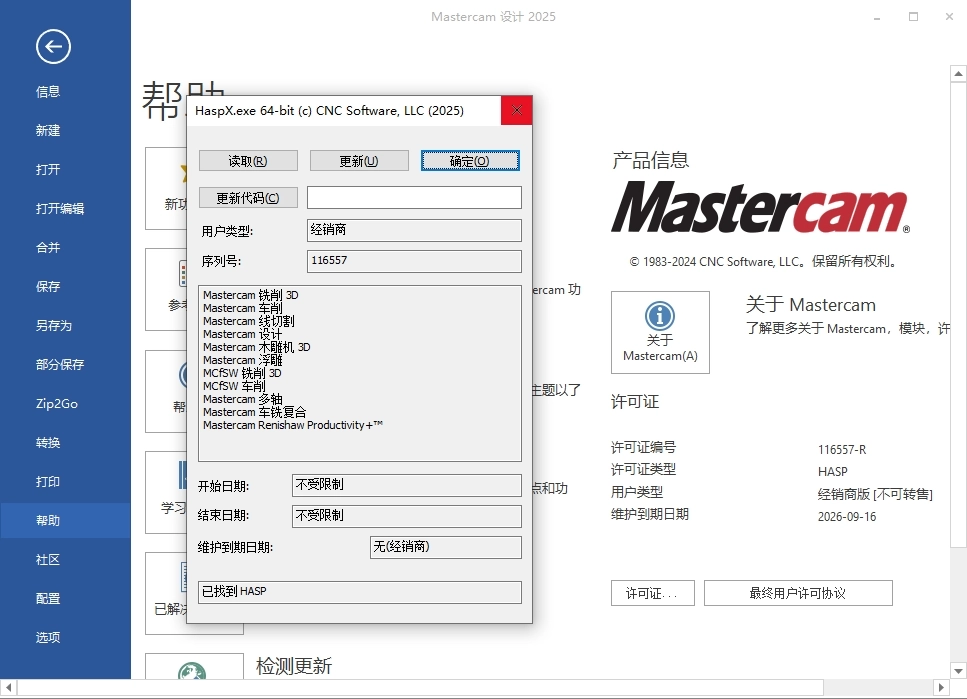Confirm with the 确定(O) button
967x699 pixels.
click(x=470, y=161)
